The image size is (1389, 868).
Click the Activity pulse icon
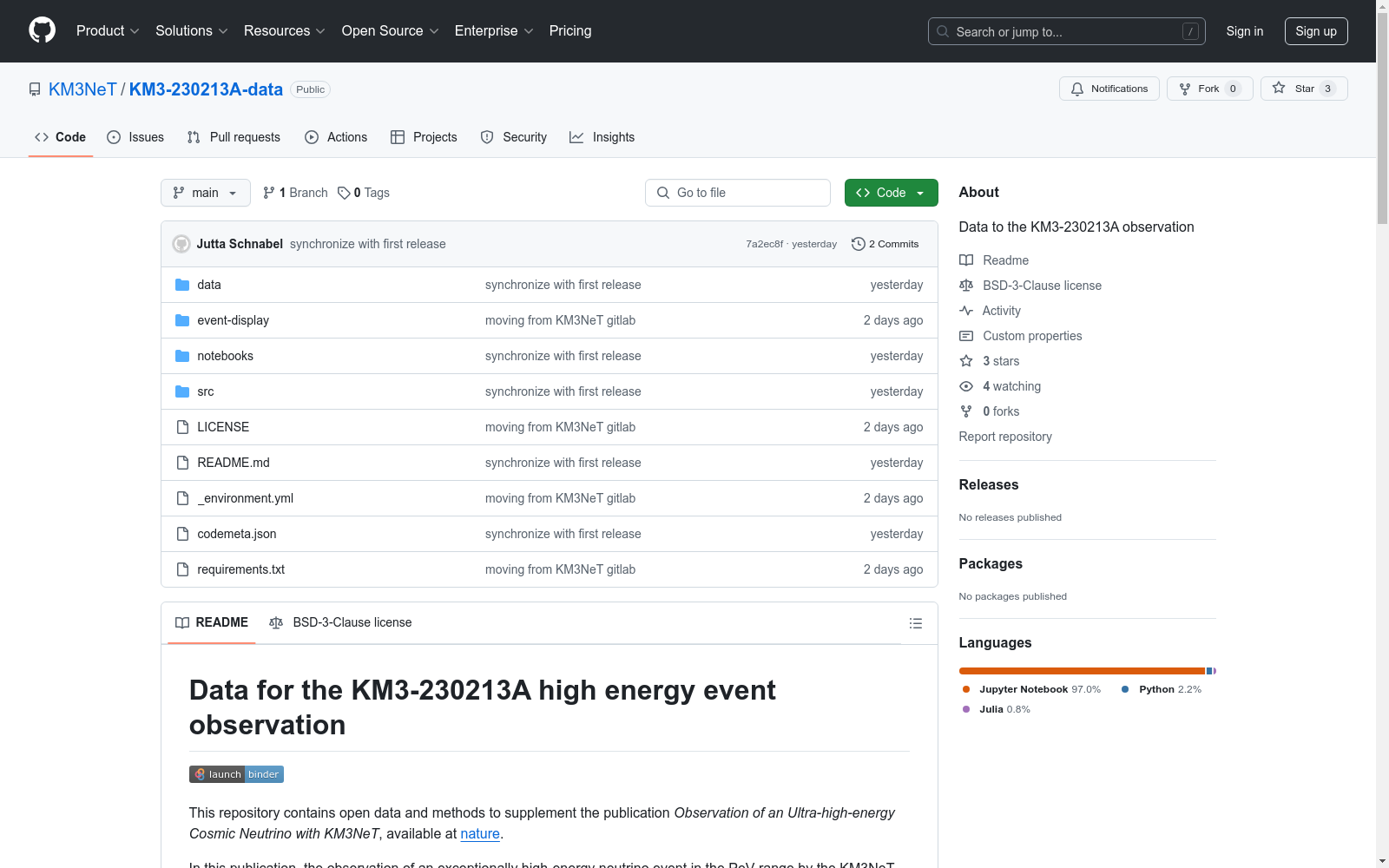[x=966, y=311]
